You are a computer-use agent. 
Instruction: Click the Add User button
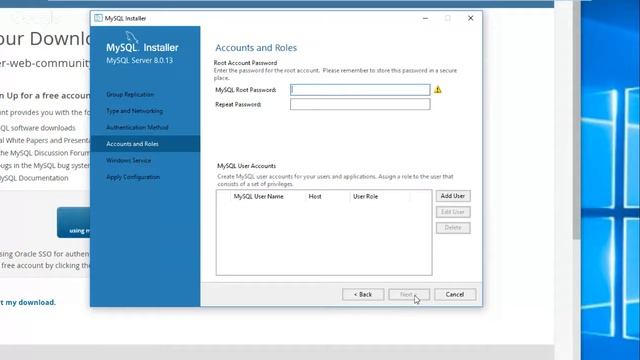point(453,196)
